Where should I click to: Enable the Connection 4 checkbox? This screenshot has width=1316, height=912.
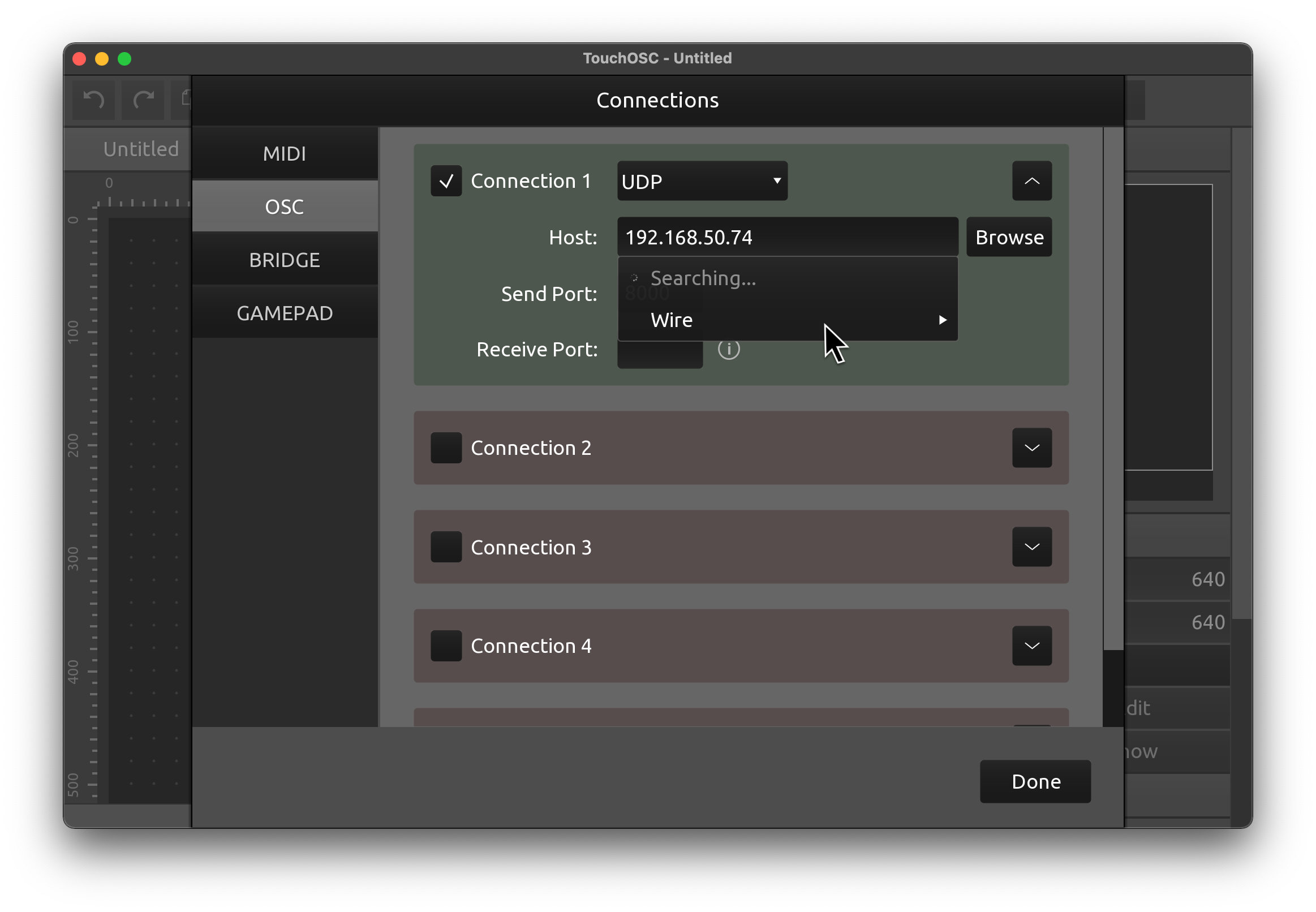[446, 646]
